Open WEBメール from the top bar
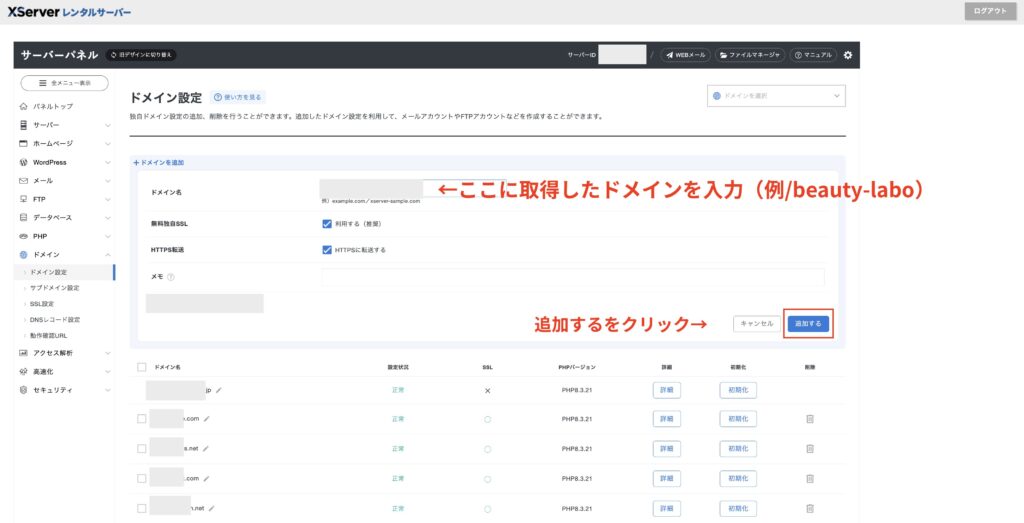 pos(685,55)
